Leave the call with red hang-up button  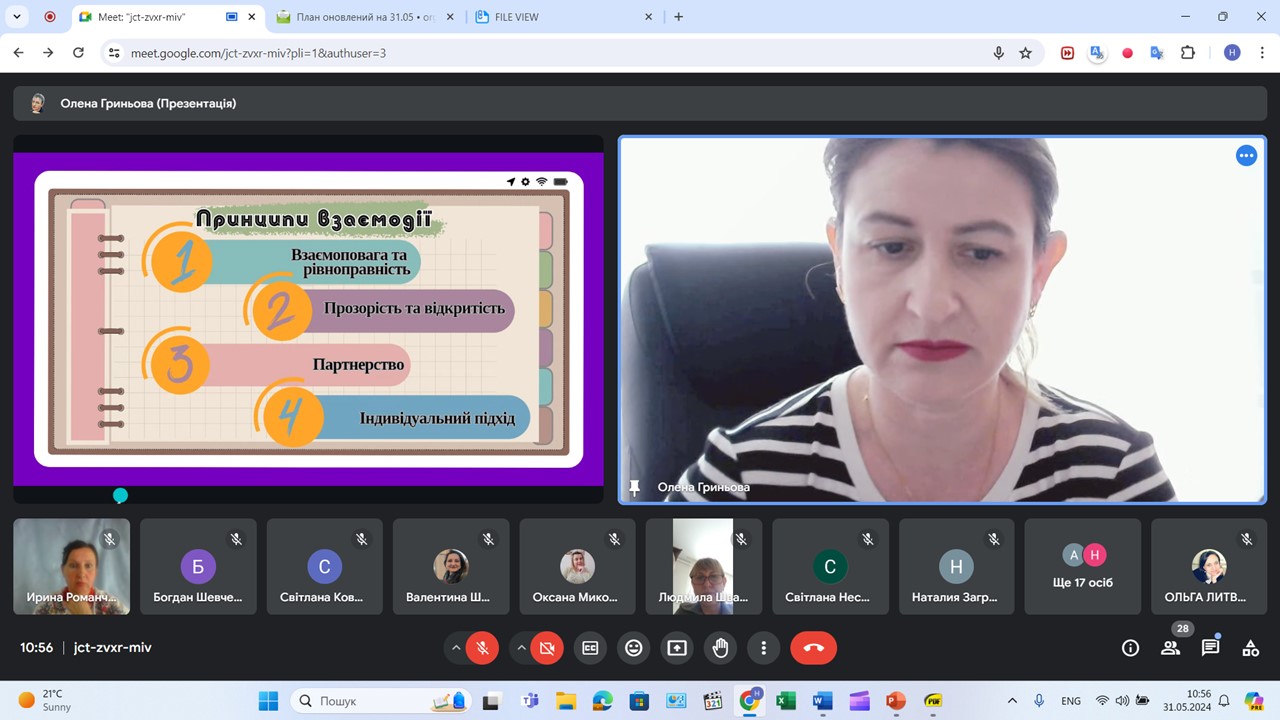coord(813,648)
